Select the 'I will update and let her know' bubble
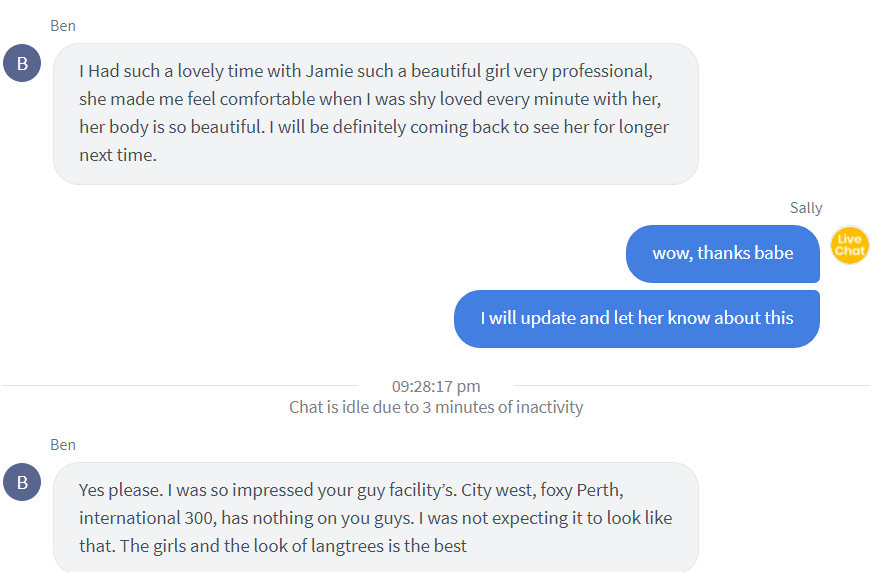The image size is (880, 572). 637,319
